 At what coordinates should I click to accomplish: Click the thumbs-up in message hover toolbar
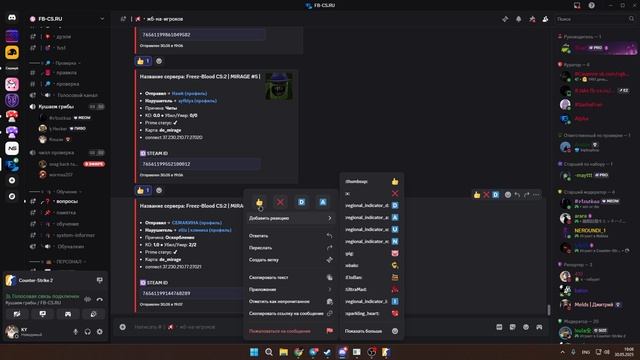[x=477, y=195]
